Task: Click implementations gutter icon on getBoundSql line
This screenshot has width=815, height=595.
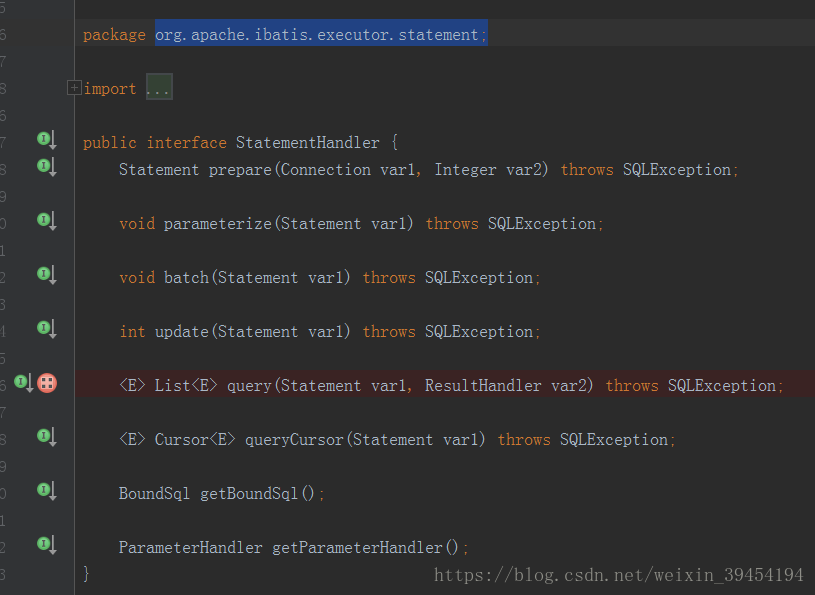Action: click(46, 492)
